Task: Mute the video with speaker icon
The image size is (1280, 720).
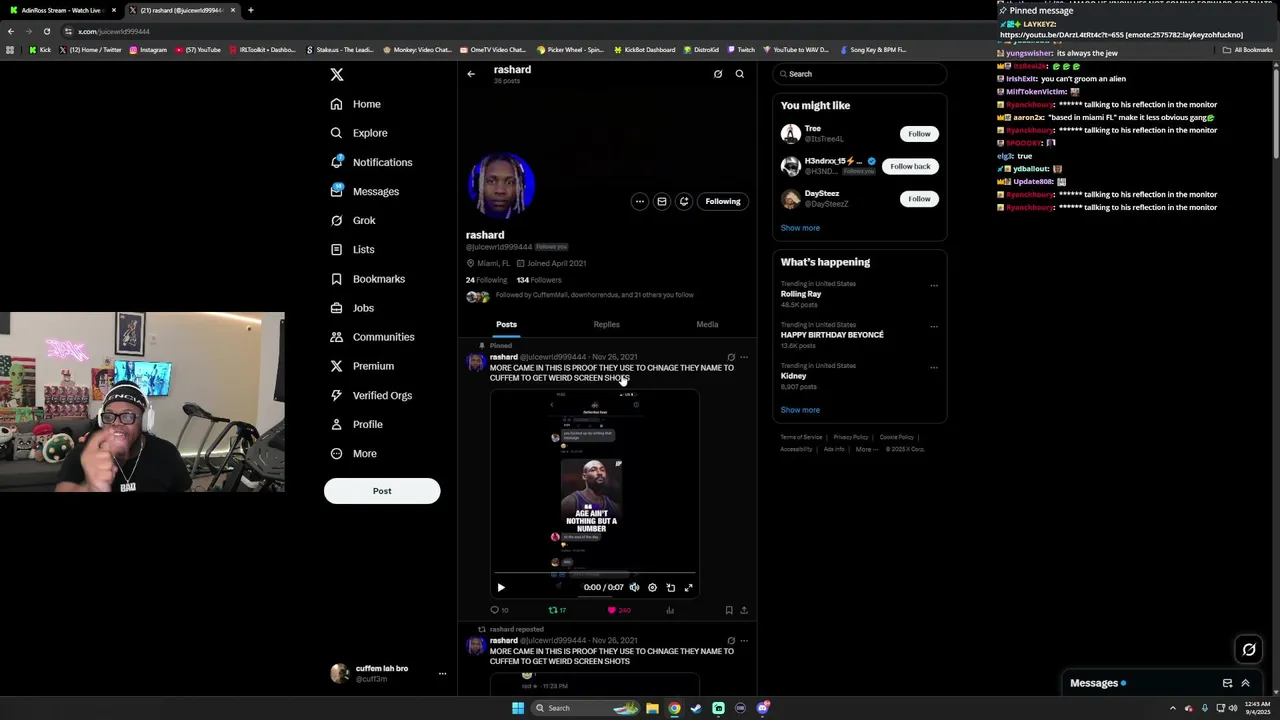Action: (634, 588)
